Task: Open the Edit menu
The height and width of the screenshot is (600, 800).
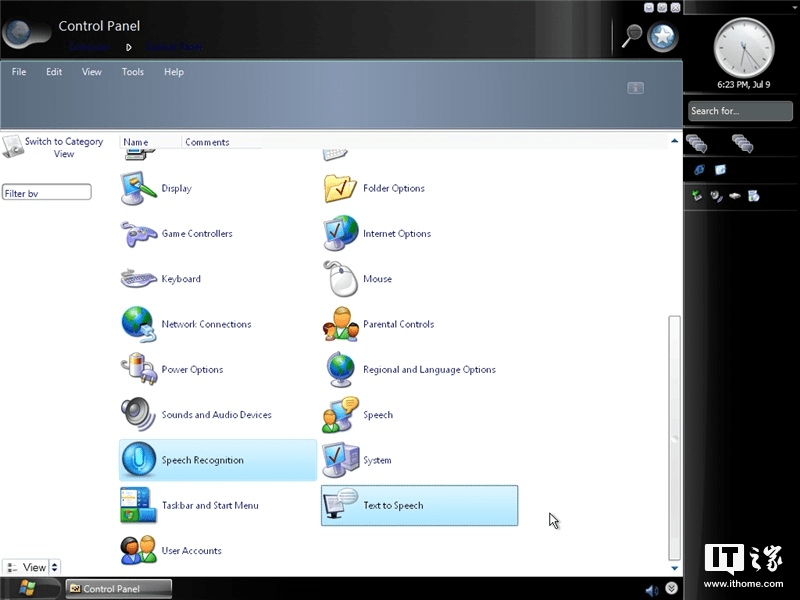Action: click(53, 71)
